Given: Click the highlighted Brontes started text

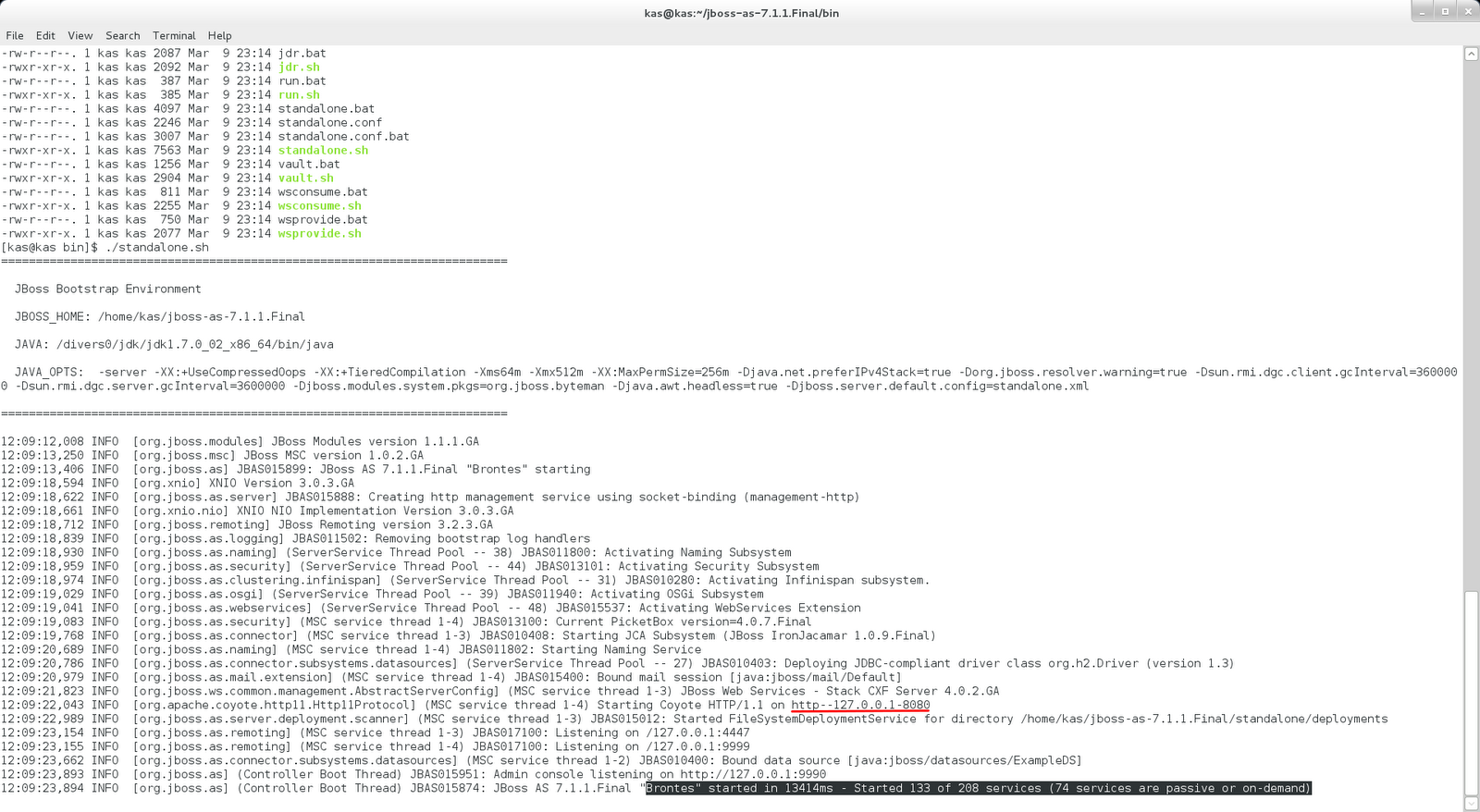Looking at the screenshot, I should click(x=978, y=788).
